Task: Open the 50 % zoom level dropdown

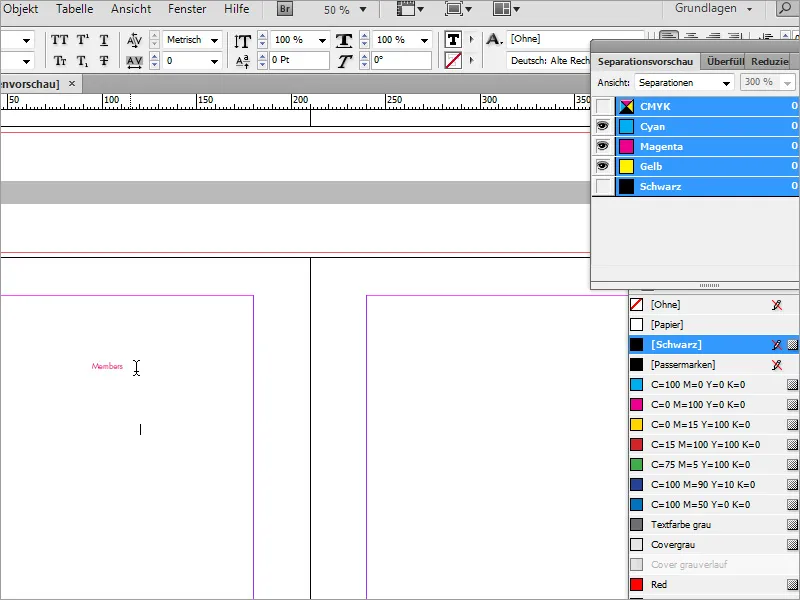Action: tap(363, 9)
